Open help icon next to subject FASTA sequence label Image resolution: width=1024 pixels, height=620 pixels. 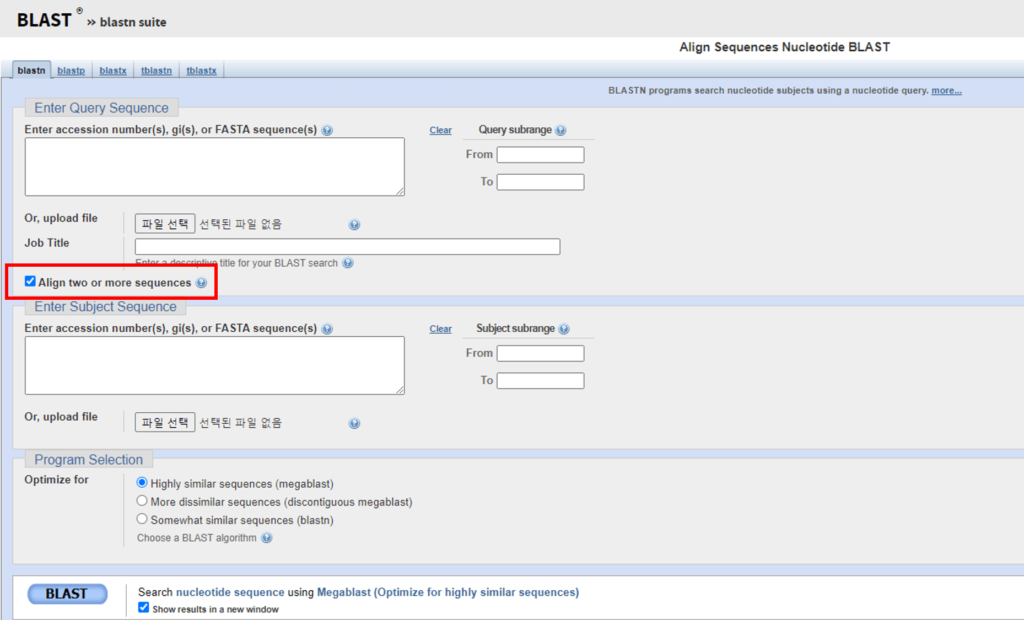[327, 329]
